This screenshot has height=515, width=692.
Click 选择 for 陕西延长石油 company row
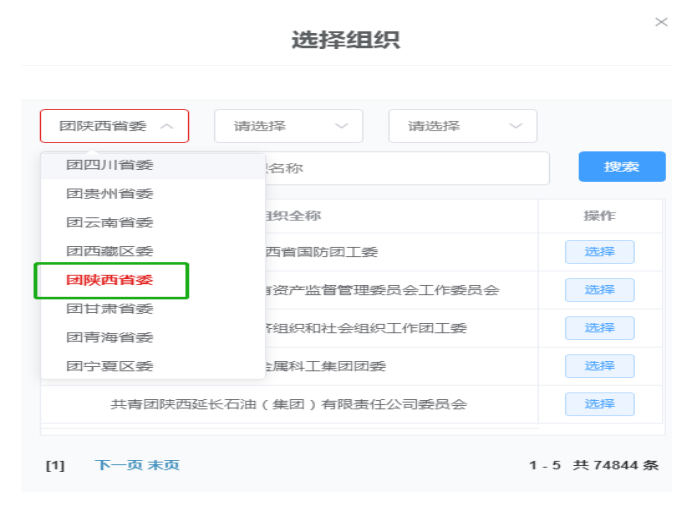click(599, 404)
